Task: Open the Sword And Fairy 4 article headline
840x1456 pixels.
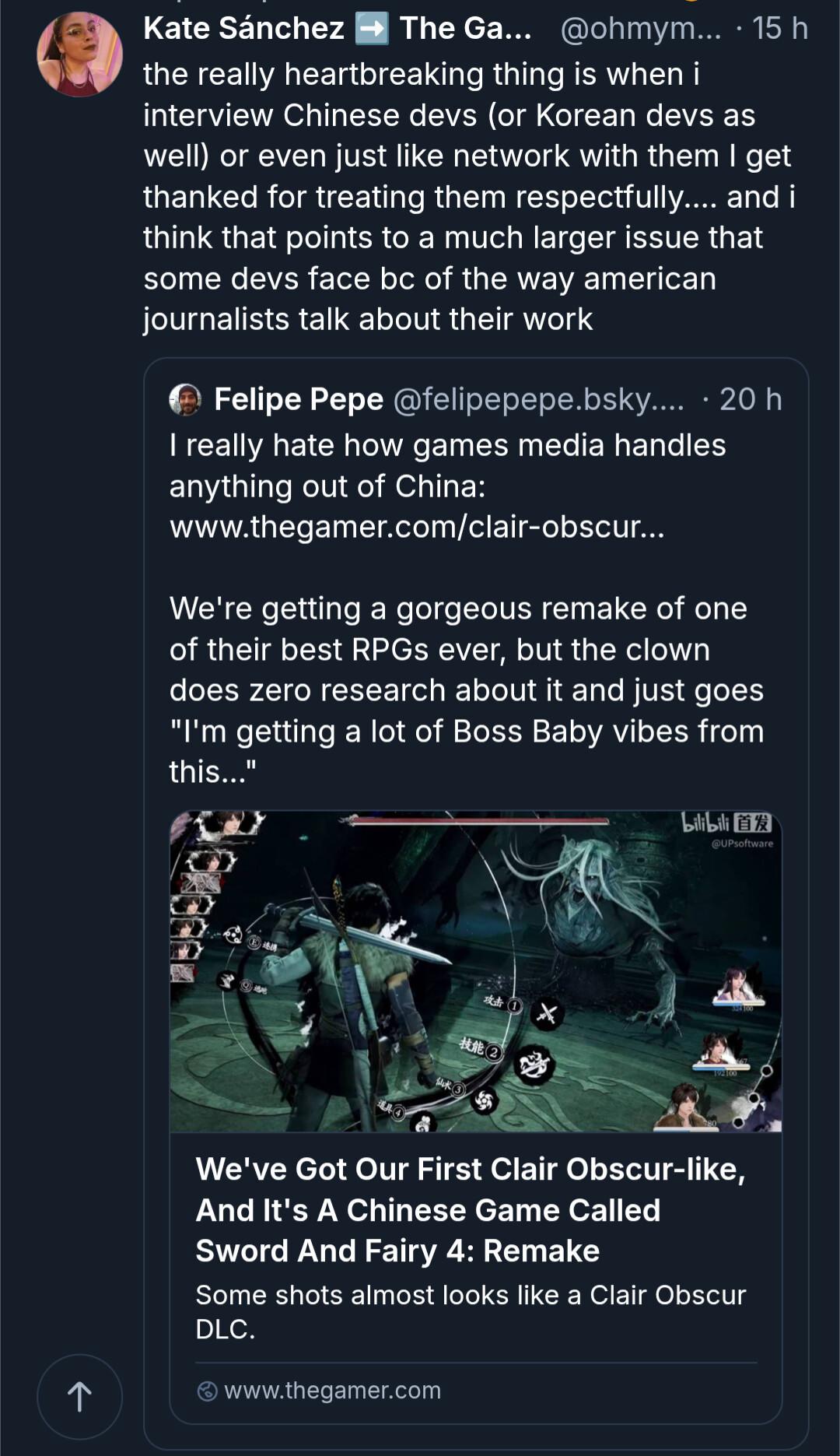Action: pyautogui.click(x=470, y=1210)
